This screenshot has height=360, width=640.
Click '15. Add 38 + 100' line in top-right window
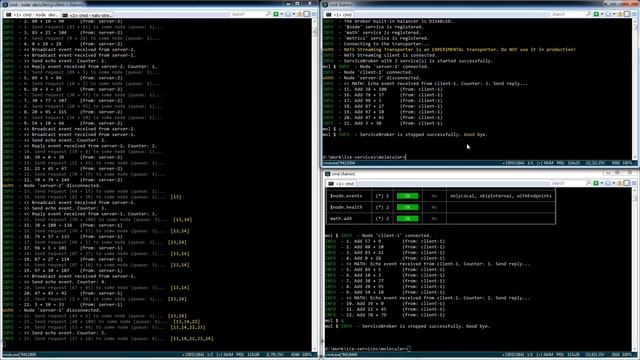(x=393, y=89)
